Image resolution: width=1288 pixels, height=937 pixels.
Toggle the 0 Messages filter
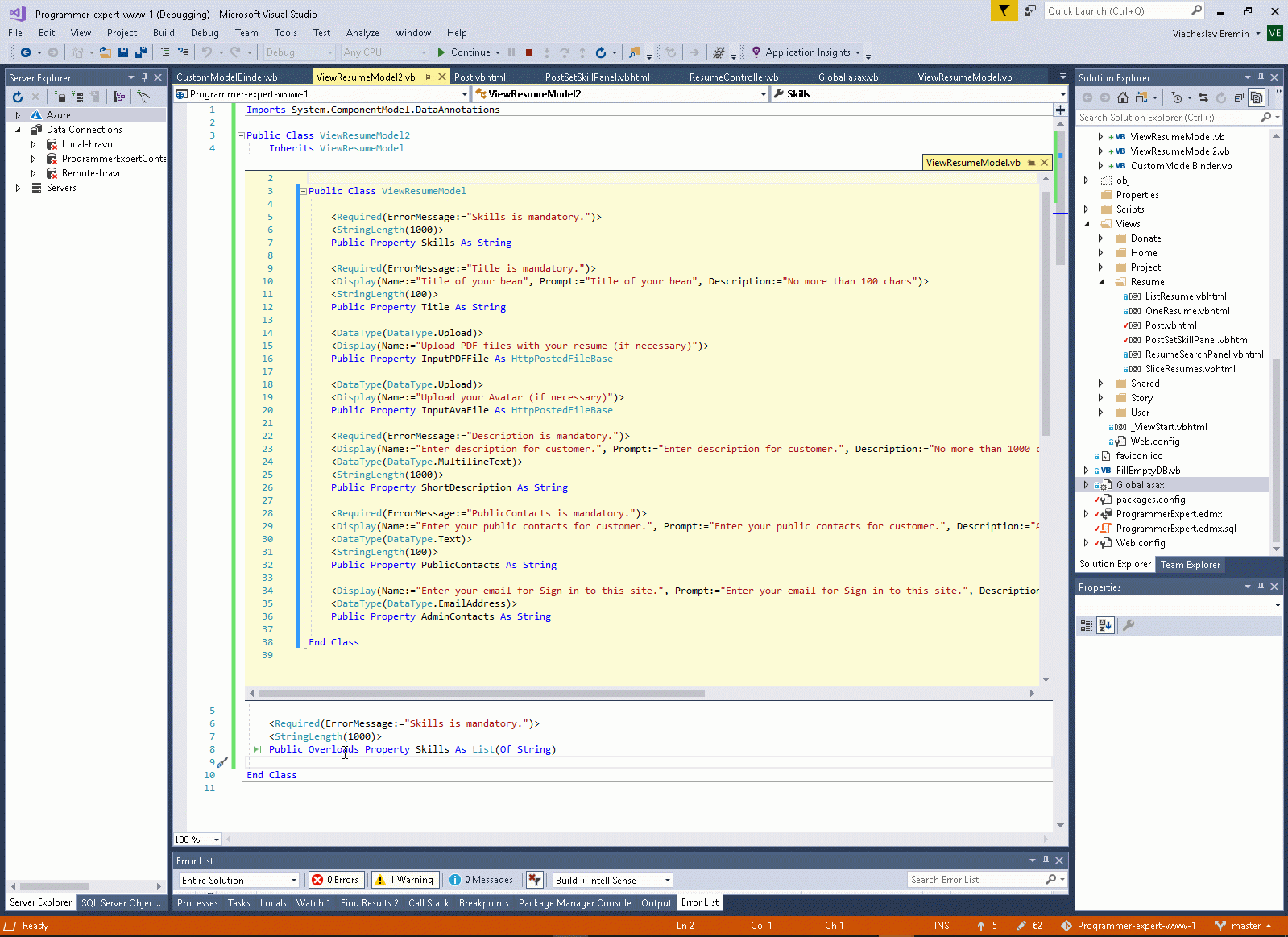point(482,880)
